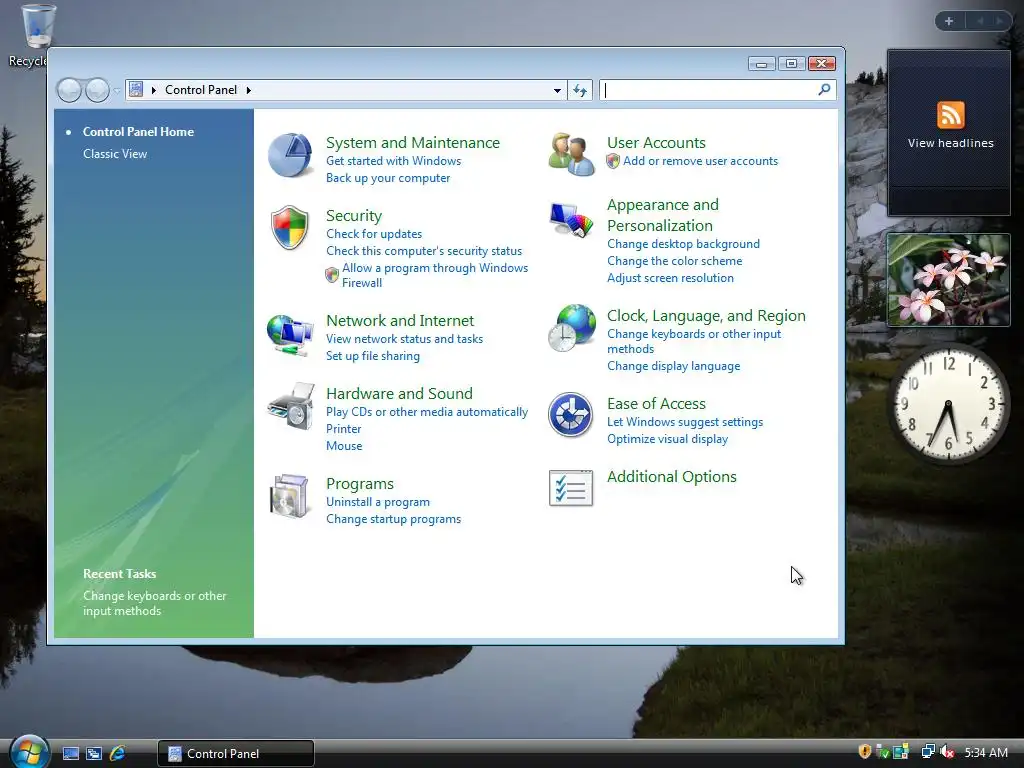
Task: Click Show Desktop in Quick Launch
Action: click(x=71, y=754)
